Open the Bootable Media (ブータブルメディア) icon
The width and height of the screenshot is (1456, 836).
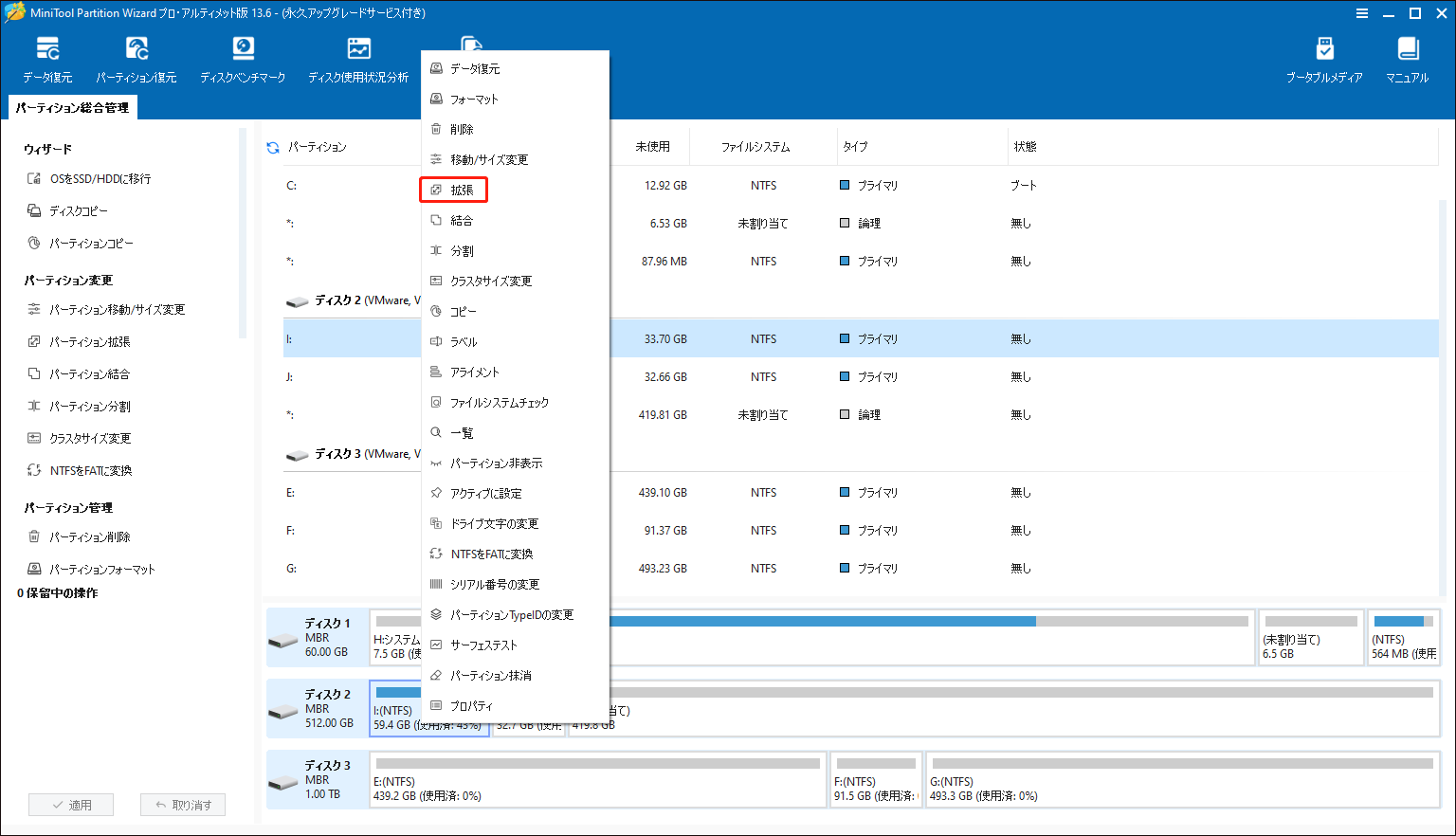coord(1324,60)
